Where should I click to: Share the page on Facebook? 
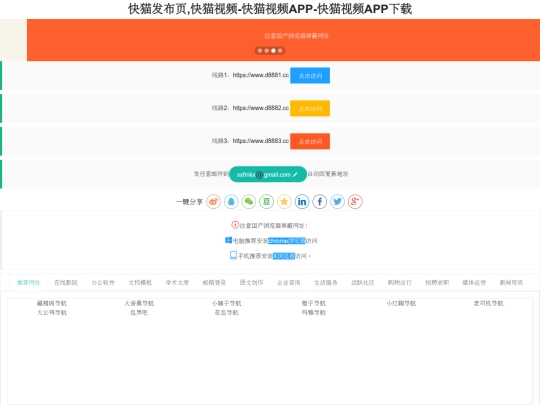click(x=320, y=201)
